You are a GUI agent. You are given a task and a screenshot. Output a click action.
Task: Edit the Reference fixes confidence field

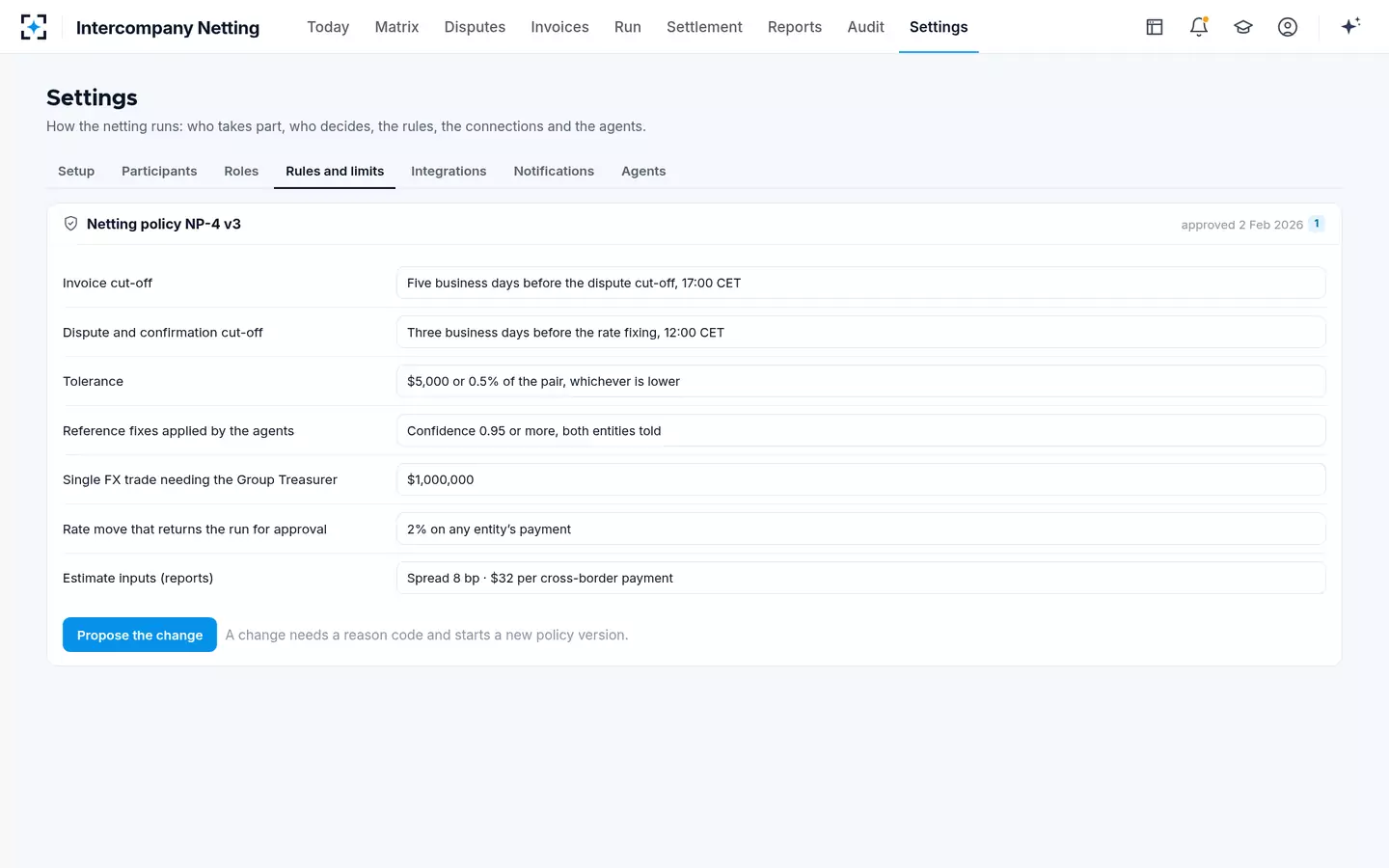pyautogui.click(x=860, y=430)
